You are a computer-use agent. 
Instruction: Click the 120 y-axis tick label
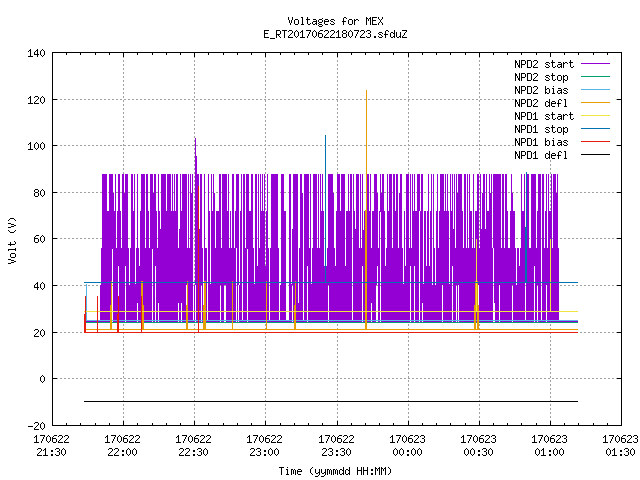click(36, 100)
